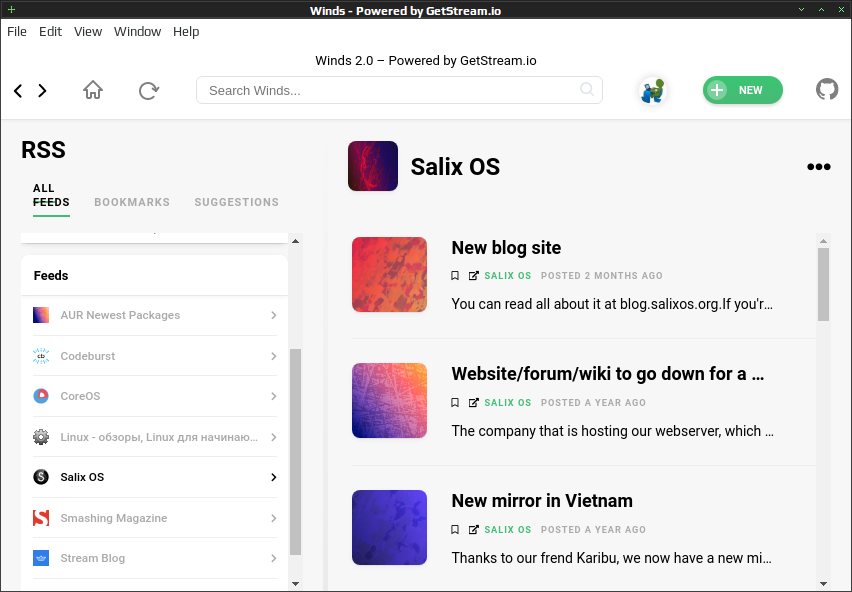Image resolution: width=852 pixels, height=592 pixels.
Task: Open the GitHub icon
Action: tap(827, 90)
